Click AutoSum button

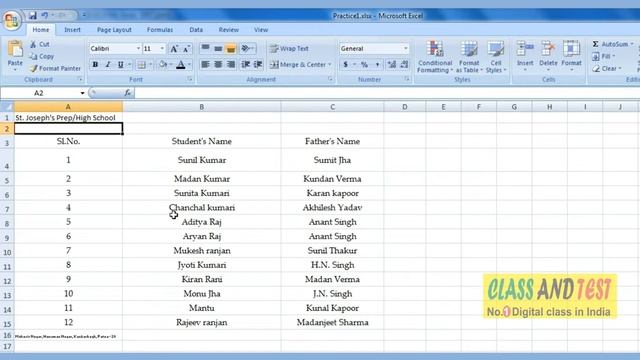point(610,44)
